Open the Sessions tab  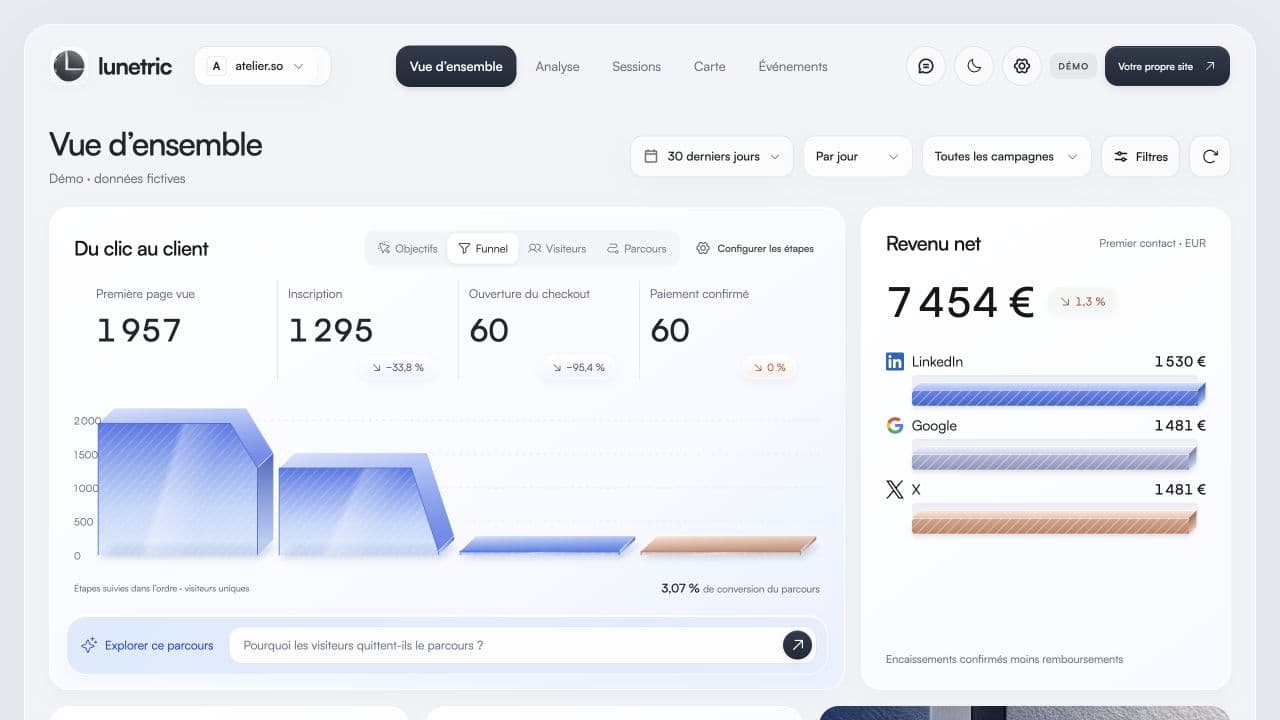coord(636,66)
